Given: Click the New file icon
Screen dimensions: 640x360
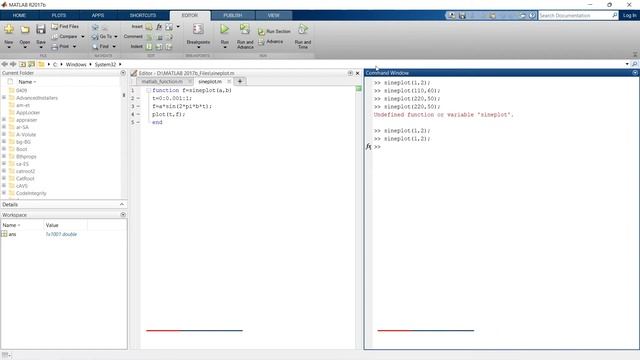Looking at the screenshot, I should (x=9, y=29).
